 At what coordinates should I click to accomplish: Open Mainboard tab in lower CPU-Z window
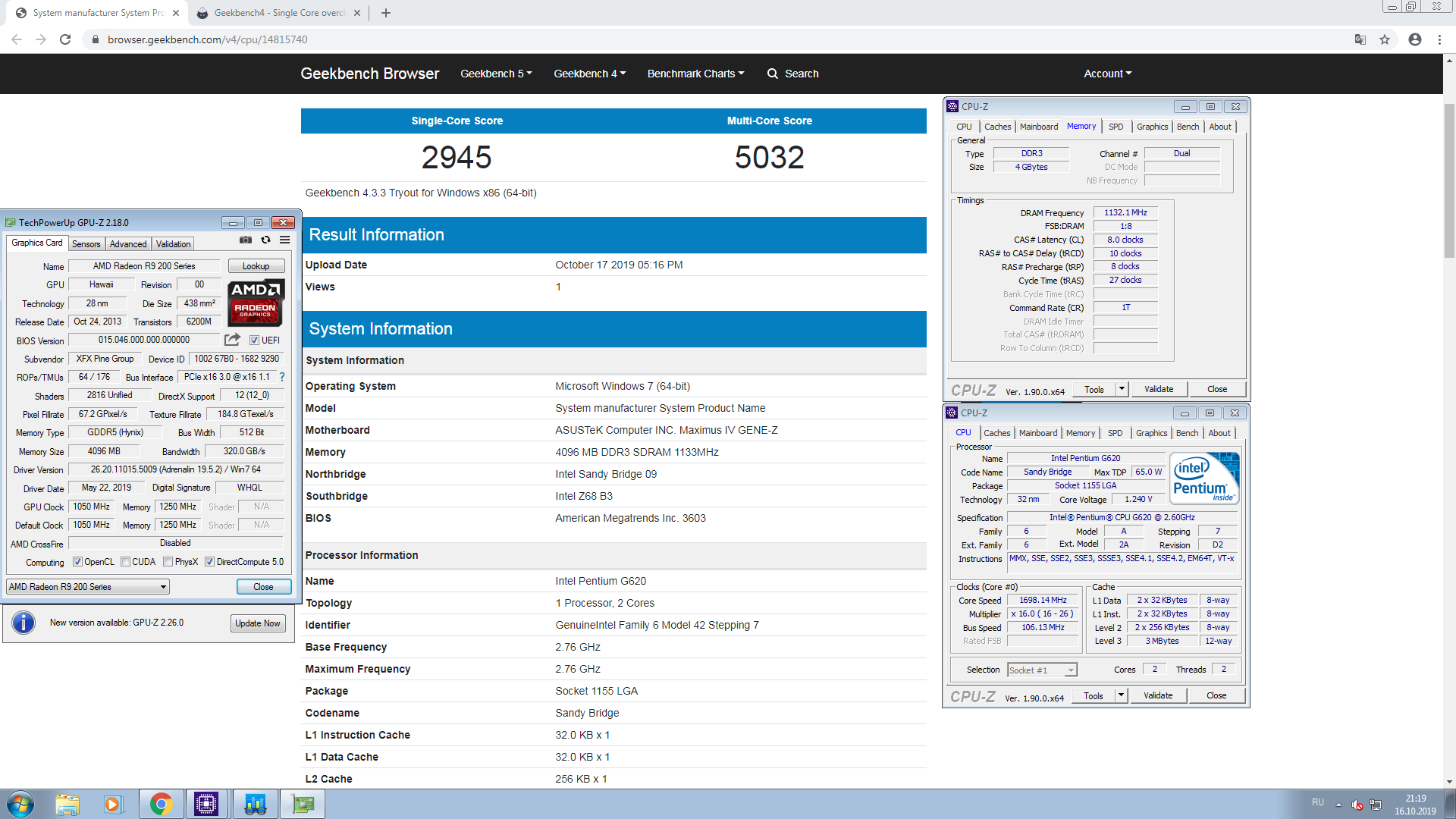click(x=1038, y=433)
